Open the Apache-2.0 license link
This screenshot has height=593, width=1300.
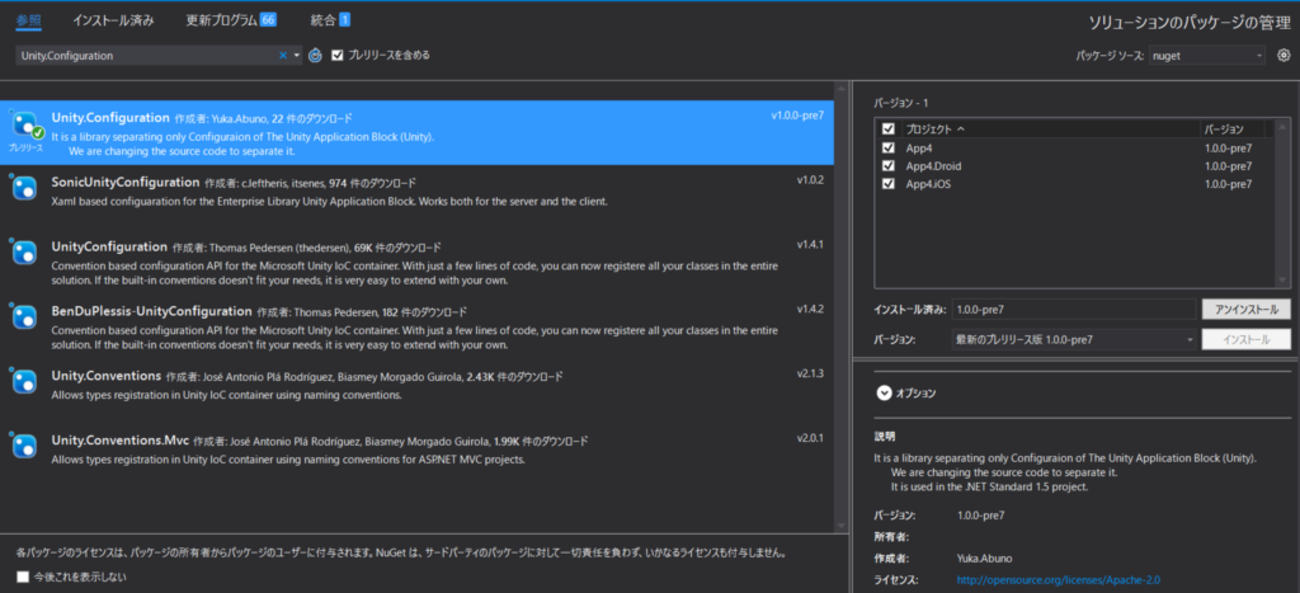(1058, 580)
